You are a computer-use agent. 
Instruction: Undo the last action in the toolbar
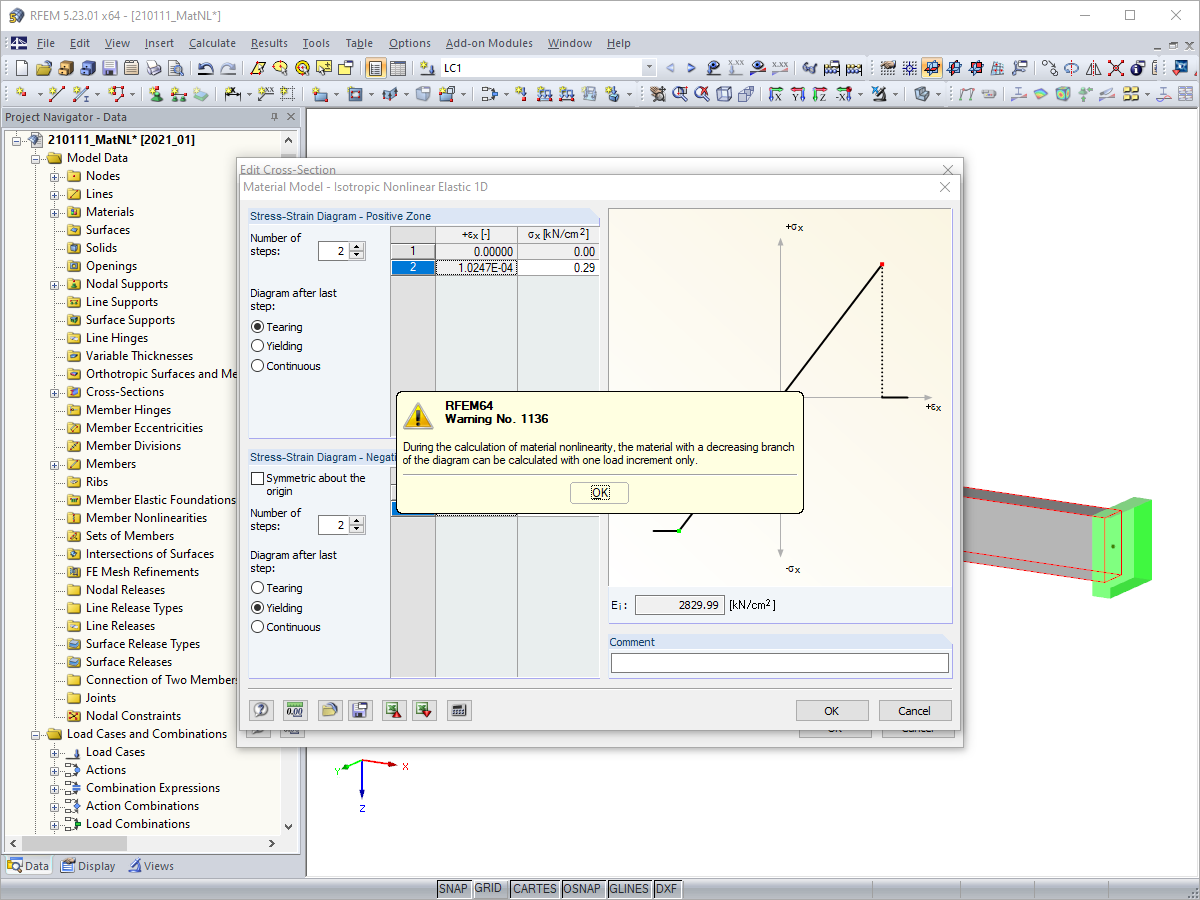(205, 69)
